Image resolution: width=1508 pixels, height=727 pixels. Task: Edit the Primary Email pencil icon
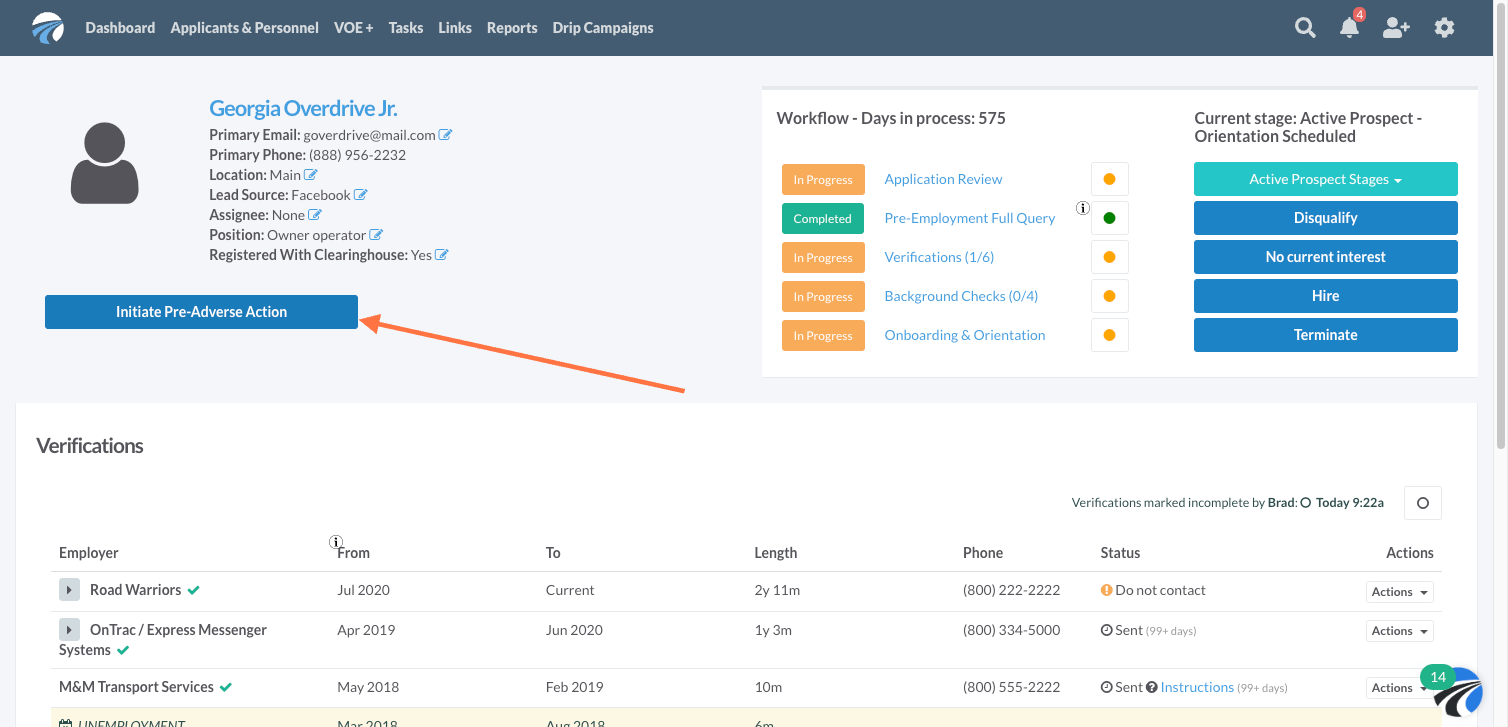446,135
